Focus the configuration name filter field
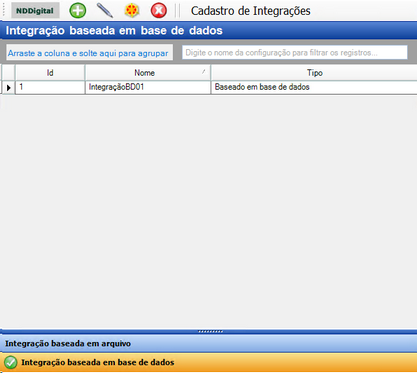The width and height of the screenshot is (417, 373). click(295, 53)
